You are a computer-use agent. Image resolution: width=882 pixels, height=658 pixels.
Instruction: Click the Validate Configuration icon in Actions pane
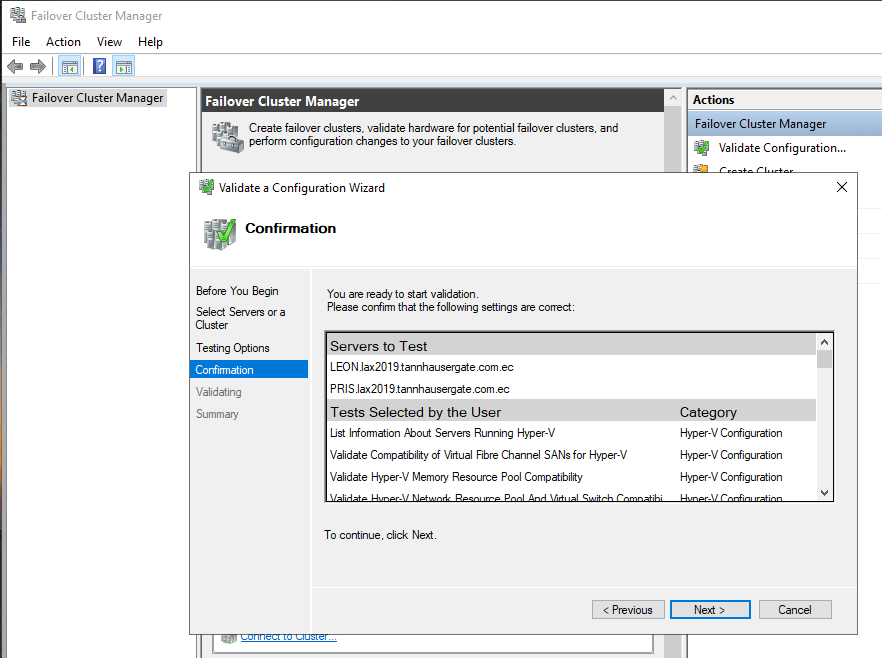pos(701,148)
